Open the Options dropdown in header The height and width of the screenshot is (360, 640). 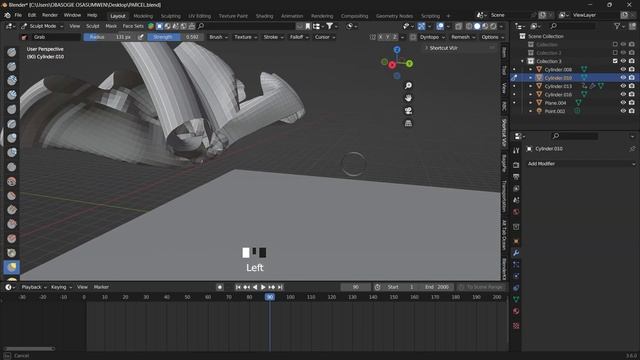tap(492, 37)
